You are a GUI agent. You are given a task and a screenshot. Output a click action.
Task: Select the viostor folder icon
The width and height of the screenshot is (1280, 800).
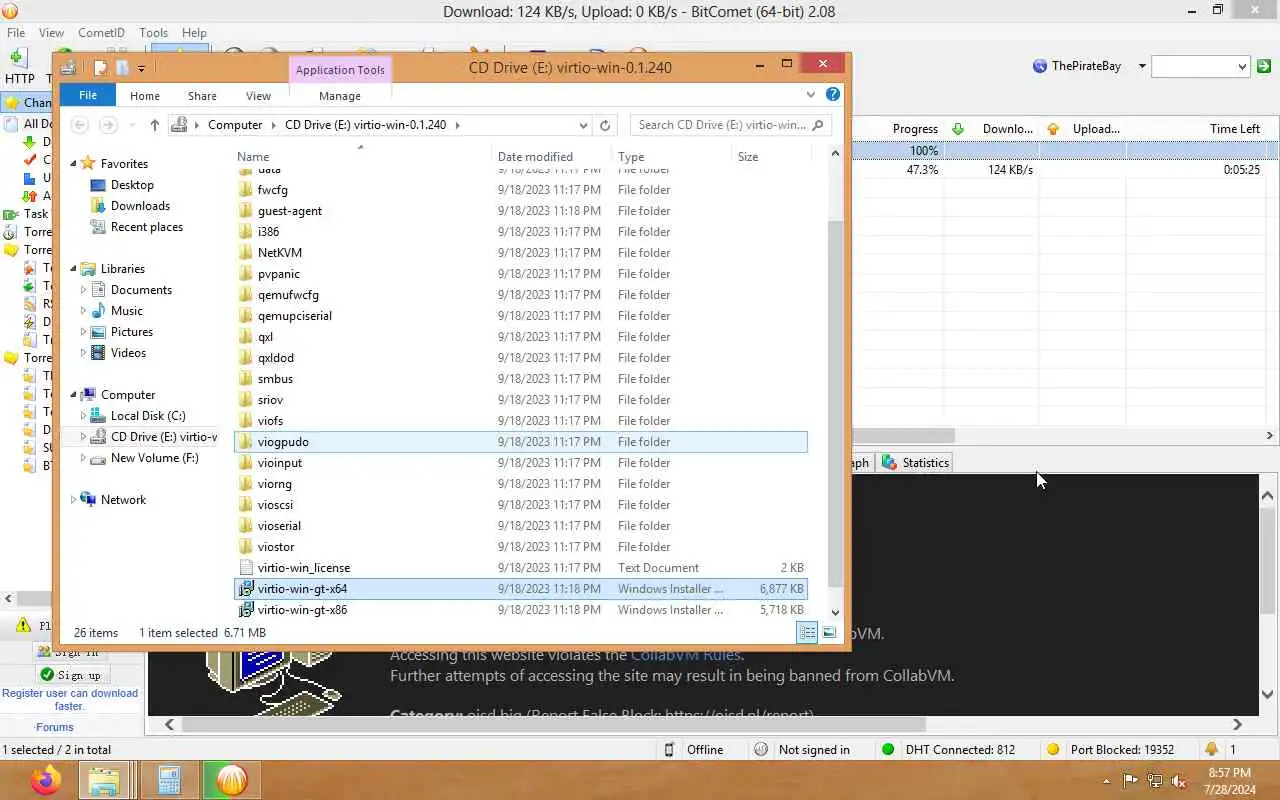(x=246, y=547)
